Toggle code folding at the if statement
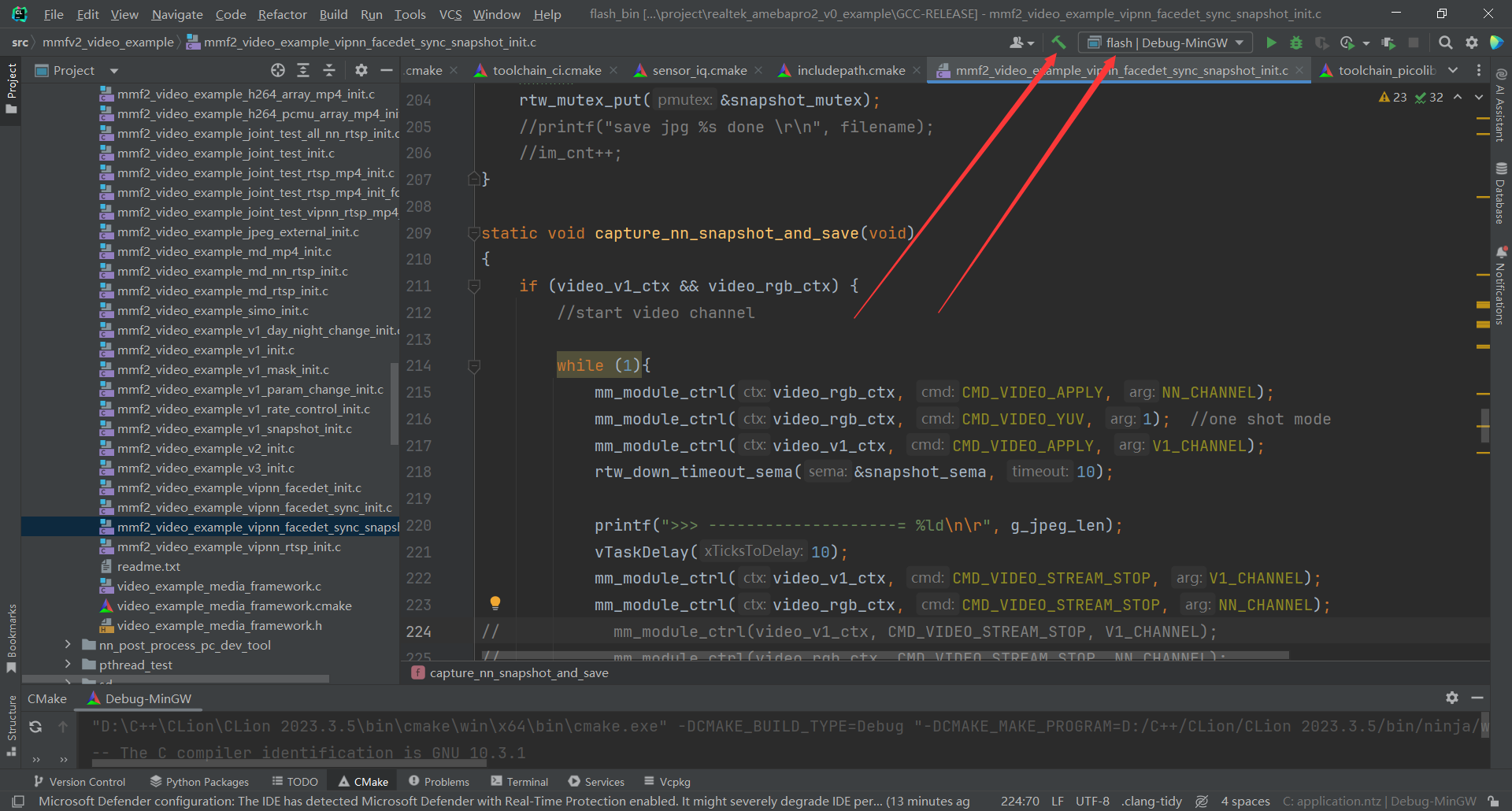This screenshot has height=811, width=1512. click(x=474, y=286)
